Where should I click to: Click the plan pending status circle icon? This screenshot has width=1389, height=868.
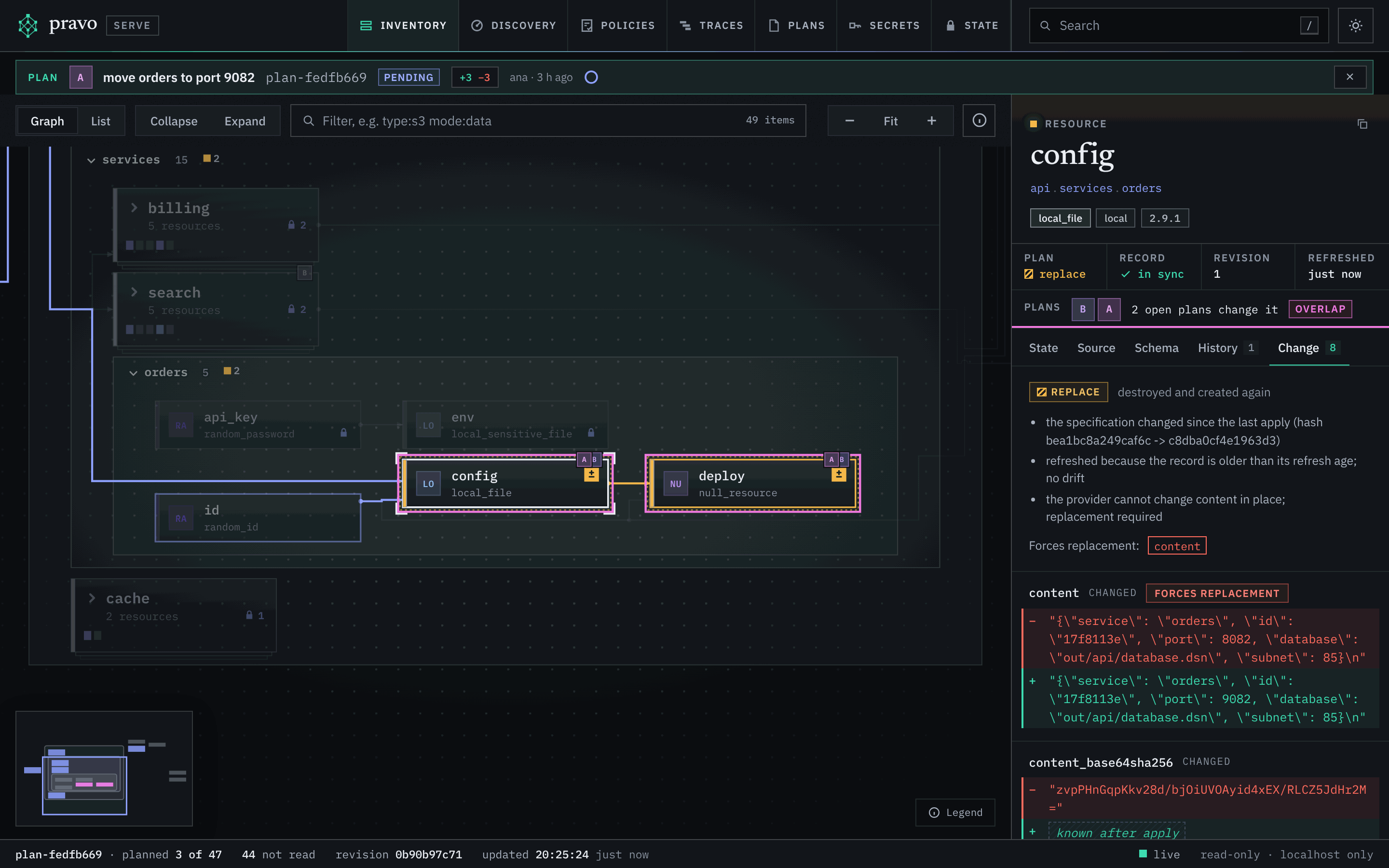click(591, 77)
